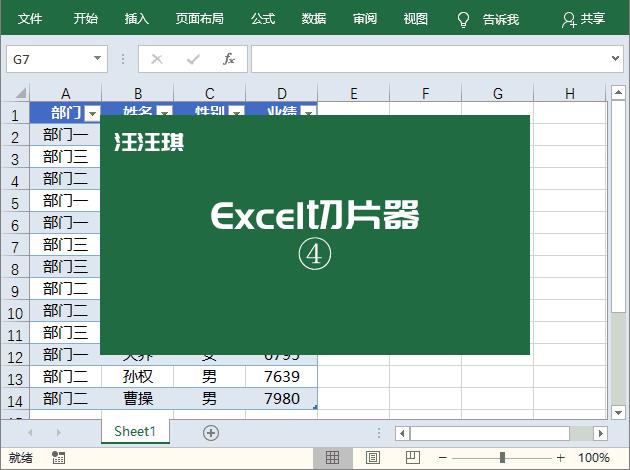Screen dimensions: 630x470
Task: Select the 数据 ribbon tab
Action: (314, 18)
